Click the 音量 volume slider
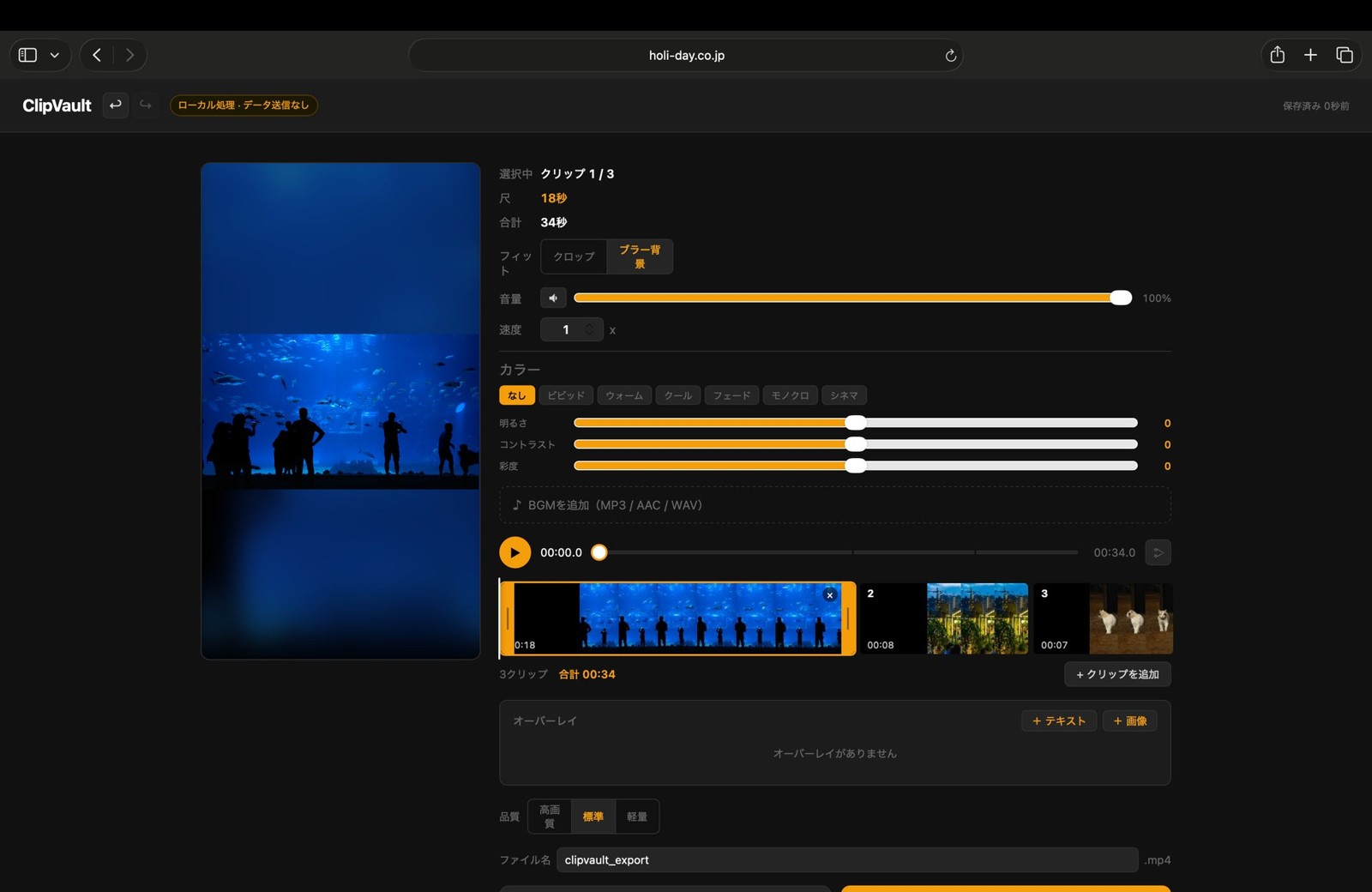Image resolution: width=1372 pixels, height=892 pixels. pyautogui.click(x=853, y=298)
